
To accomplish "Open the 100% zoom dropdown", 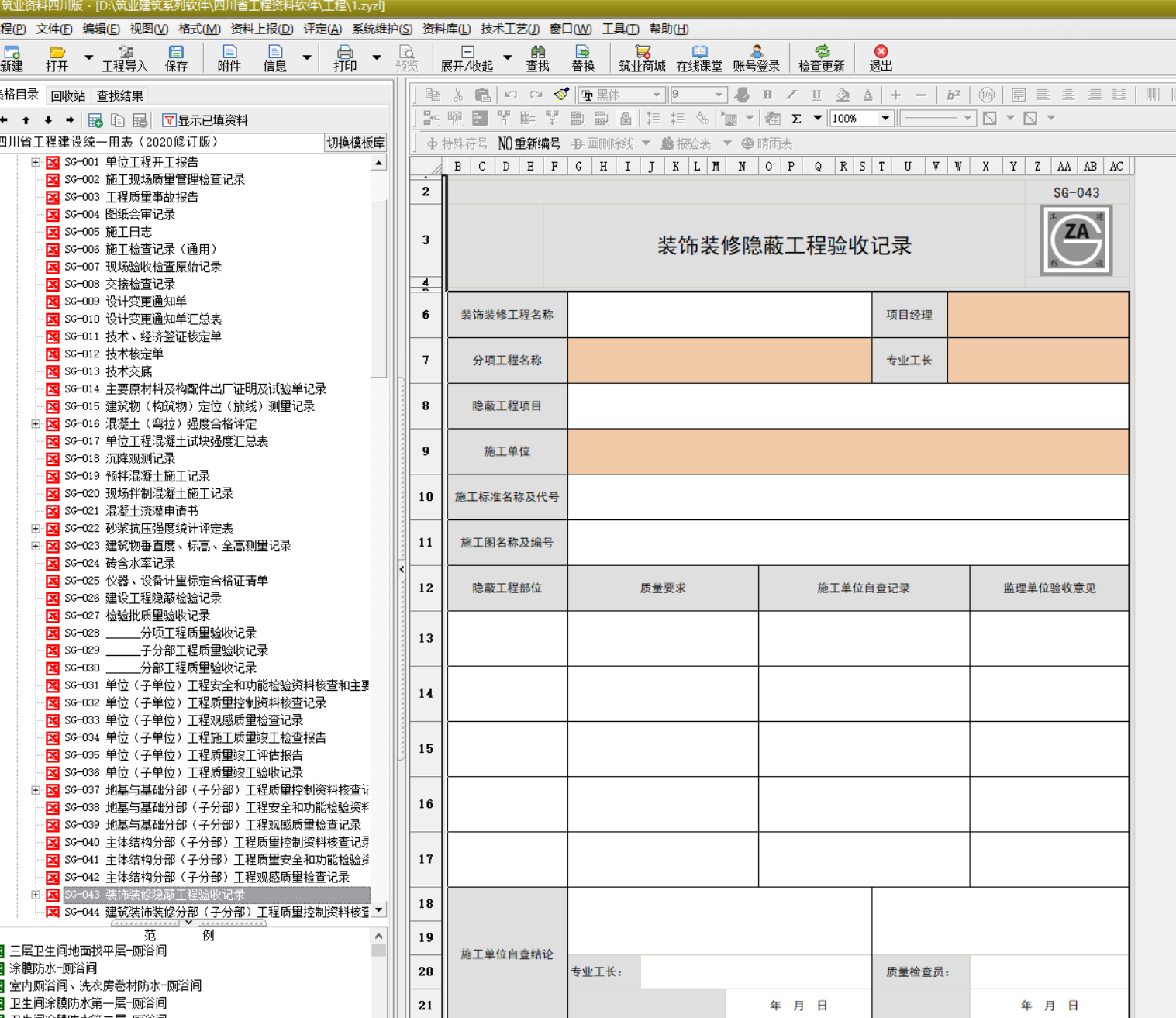I will click(x=885, y=119).
